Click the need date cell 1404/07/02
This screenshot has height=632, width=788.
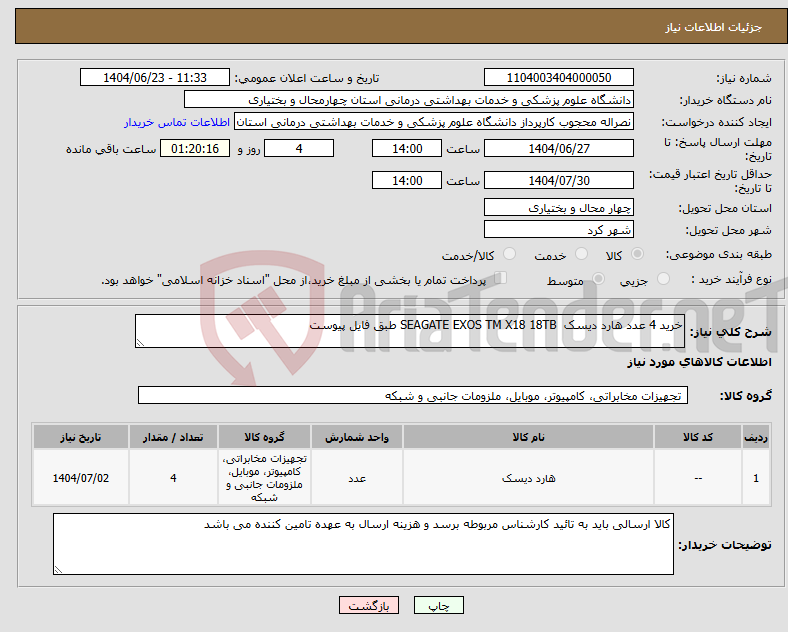point(81,478)
